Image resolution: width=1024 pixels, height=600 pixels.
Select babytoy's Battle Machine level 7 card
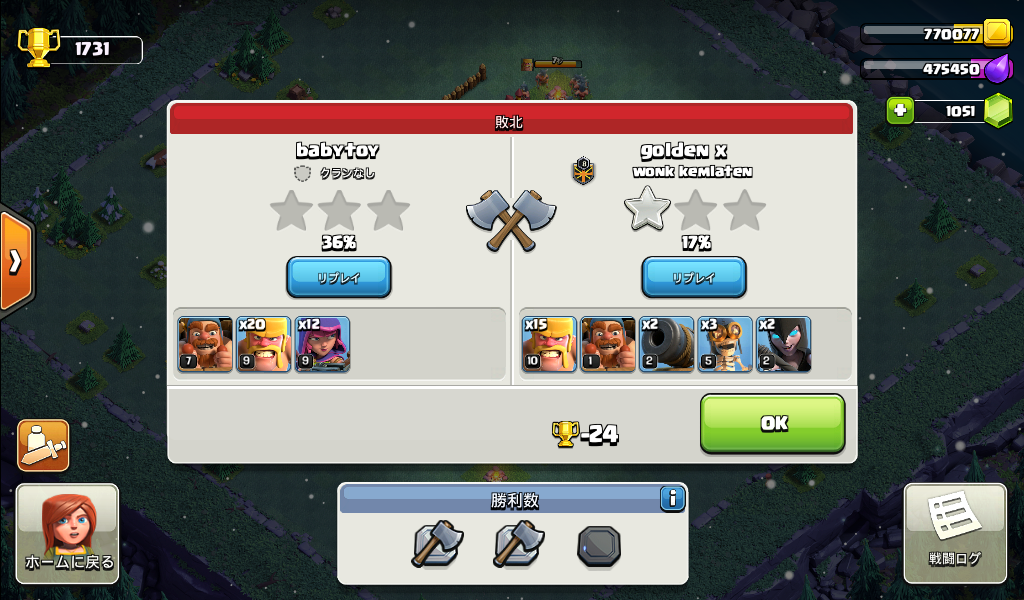(x=205, y=344)
